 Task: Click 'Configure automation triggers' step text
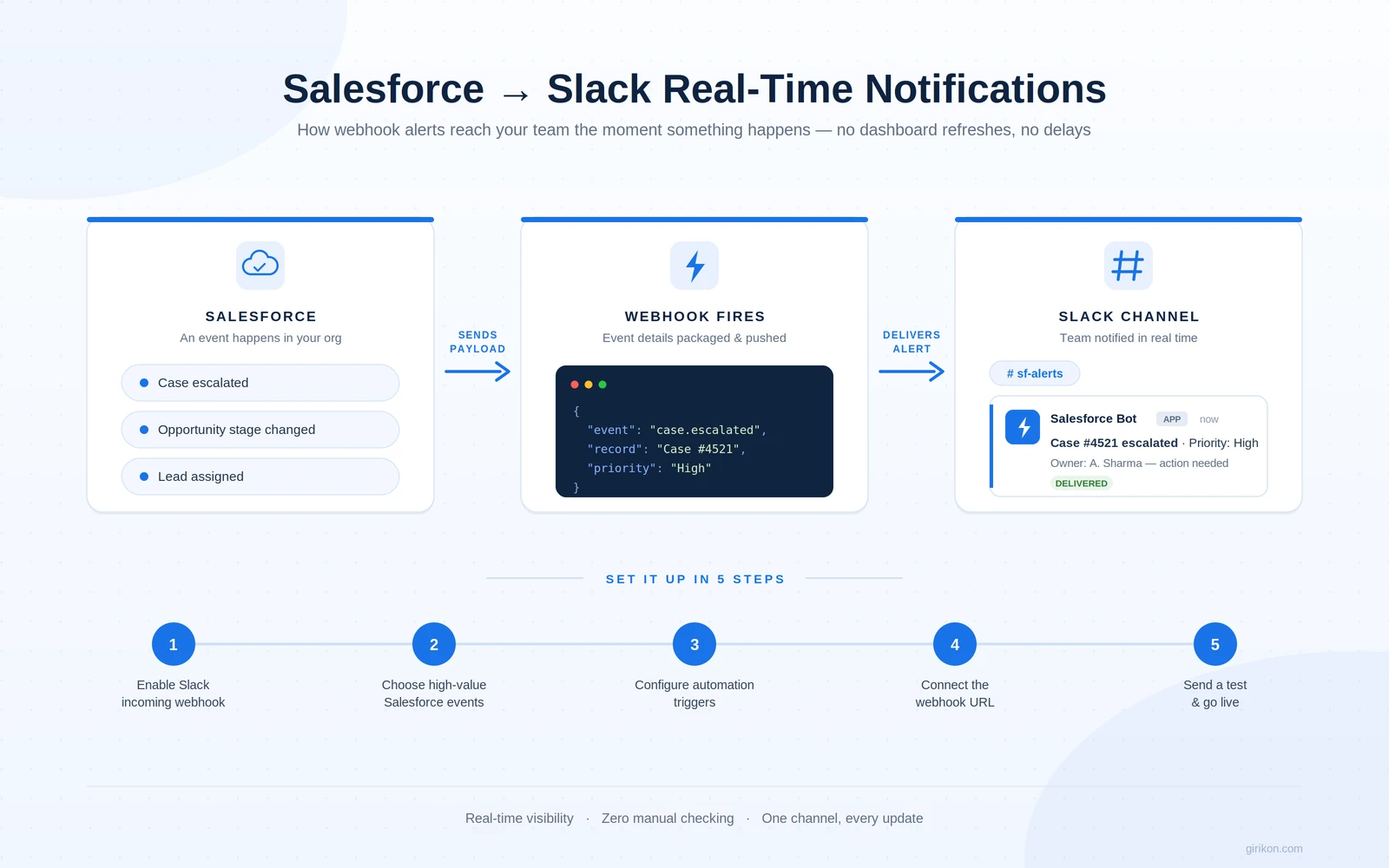coord(694,694)
